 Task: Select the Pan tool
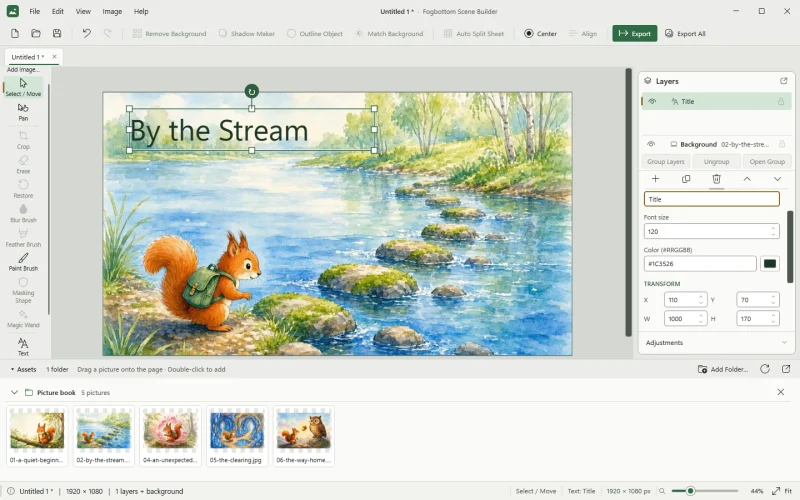[x=23, y=112]
